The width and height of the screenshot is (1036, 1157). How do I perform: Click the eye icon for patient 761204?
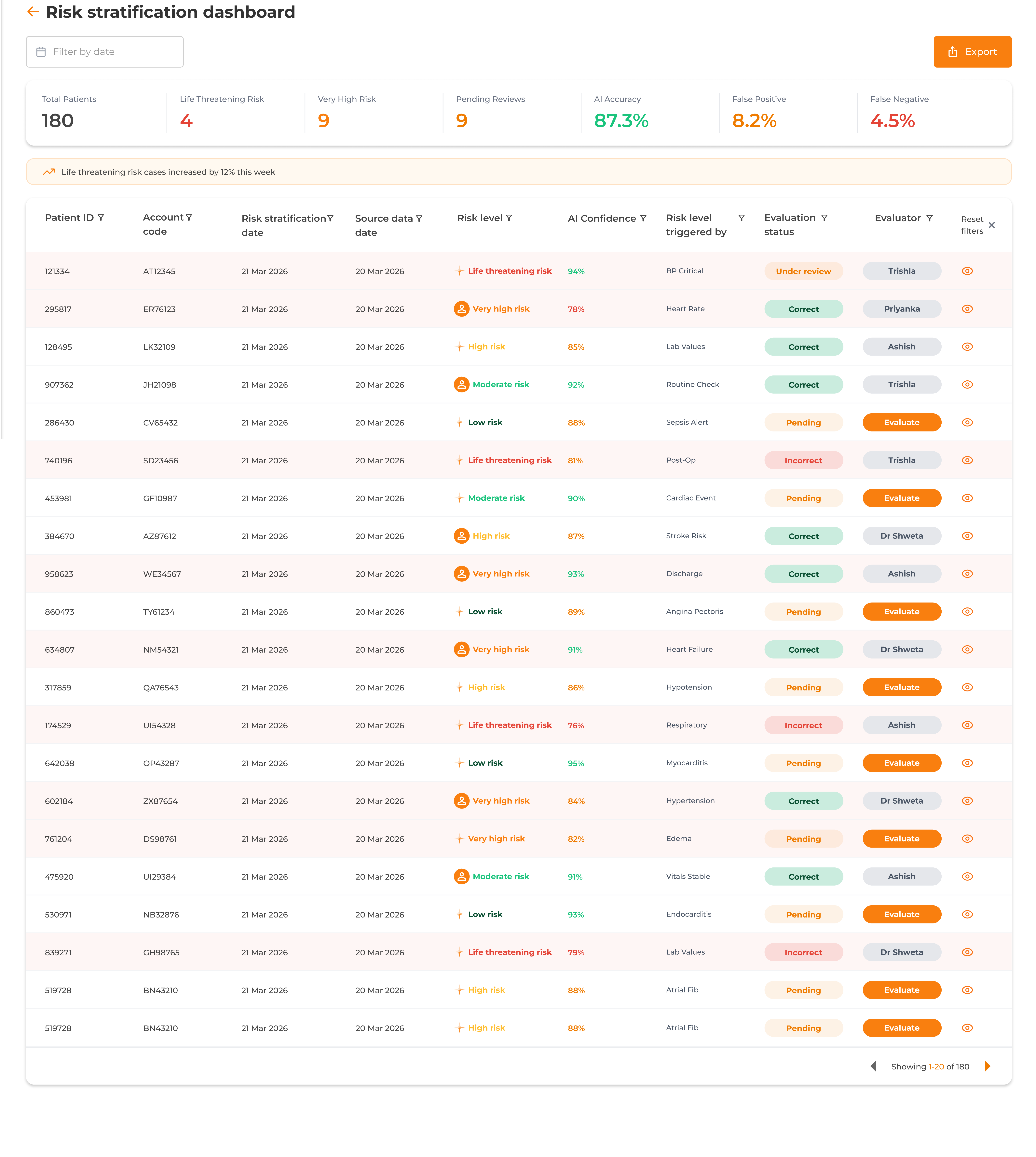click(967, 839)
